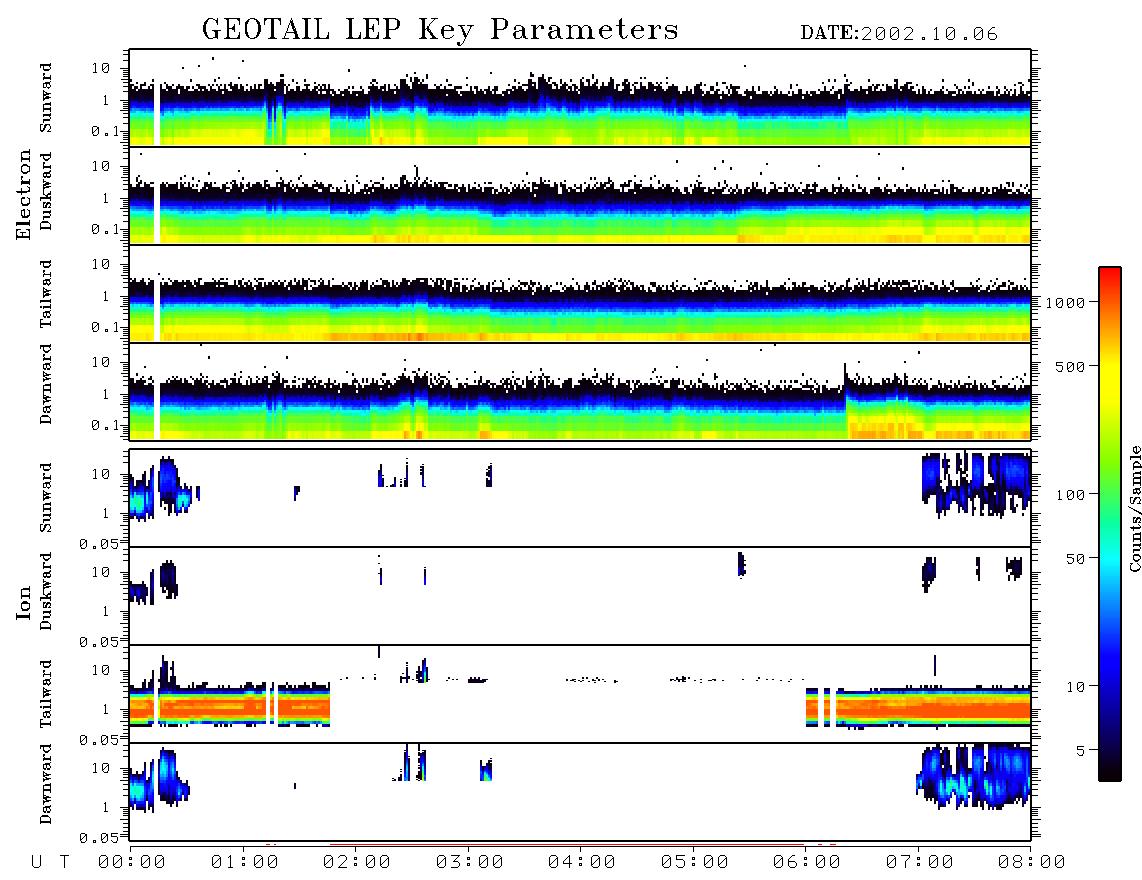Select the Ion Tailward axis label
The height and width of the screenshot is (880, 1142).
tap(46, 694)
